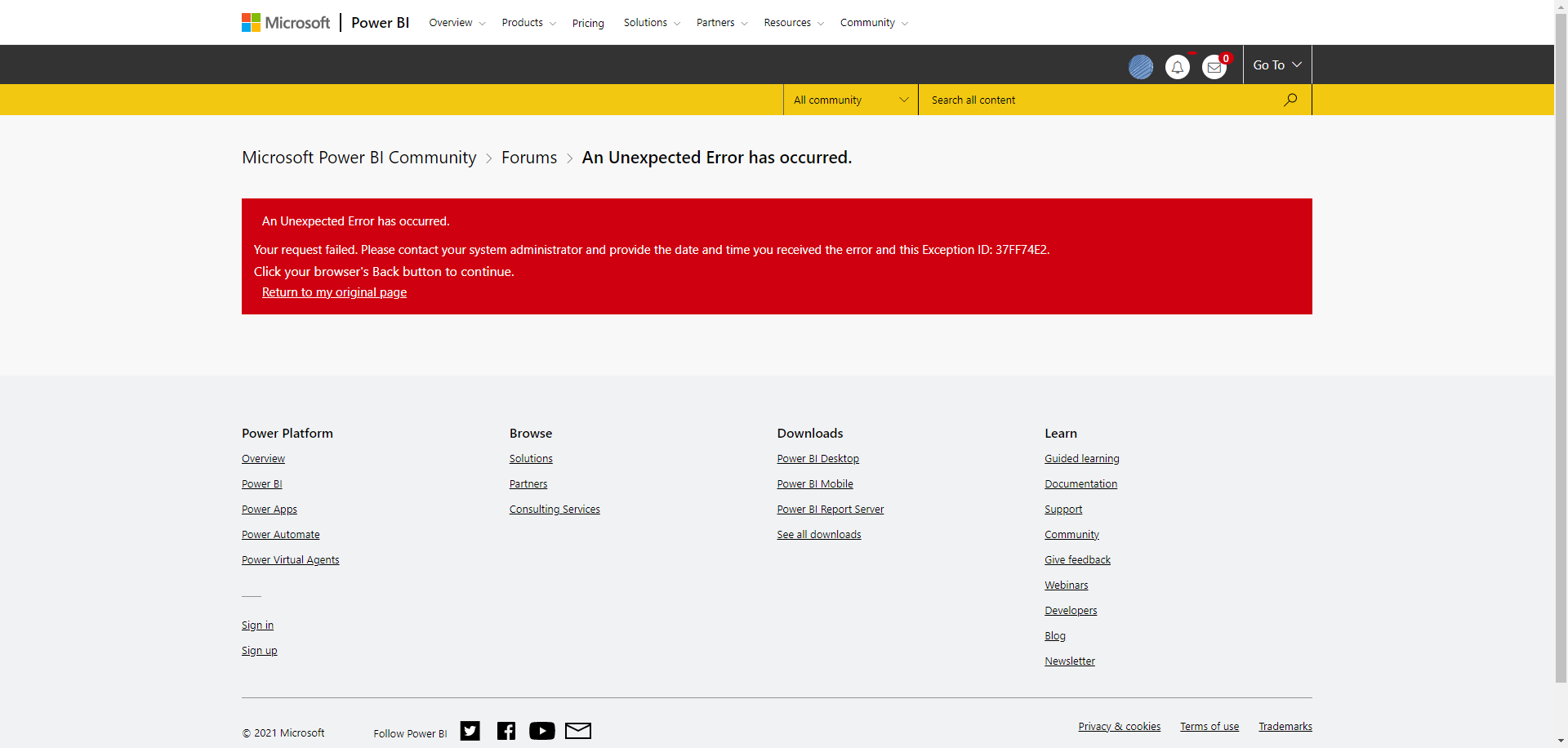Screen dimensions: 1568x748
Task: Open the Power Automate footer link
Action: (x=281, y=535)
